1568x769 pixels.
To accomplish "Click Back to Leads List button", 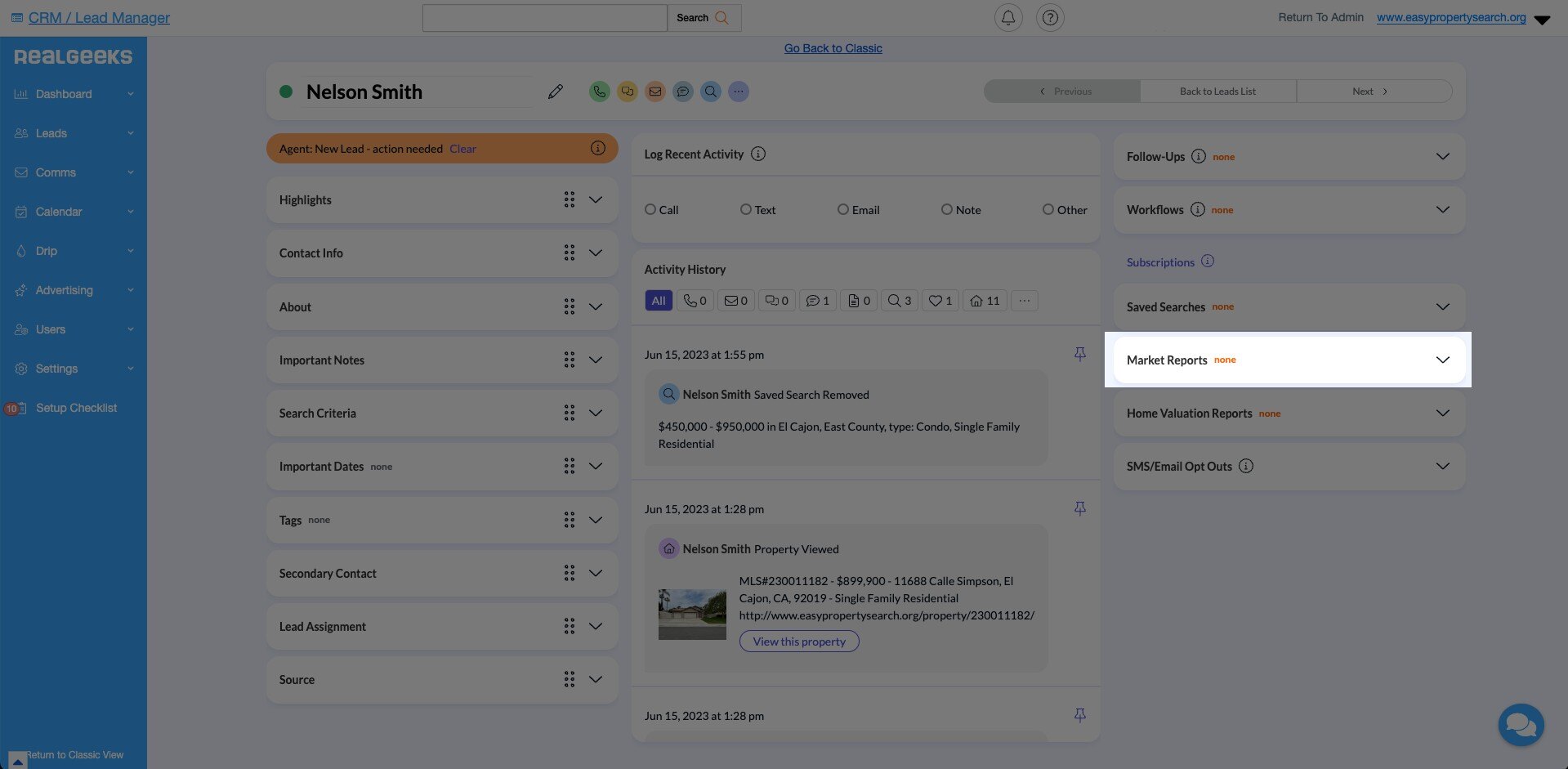I will pos(1217,92).
